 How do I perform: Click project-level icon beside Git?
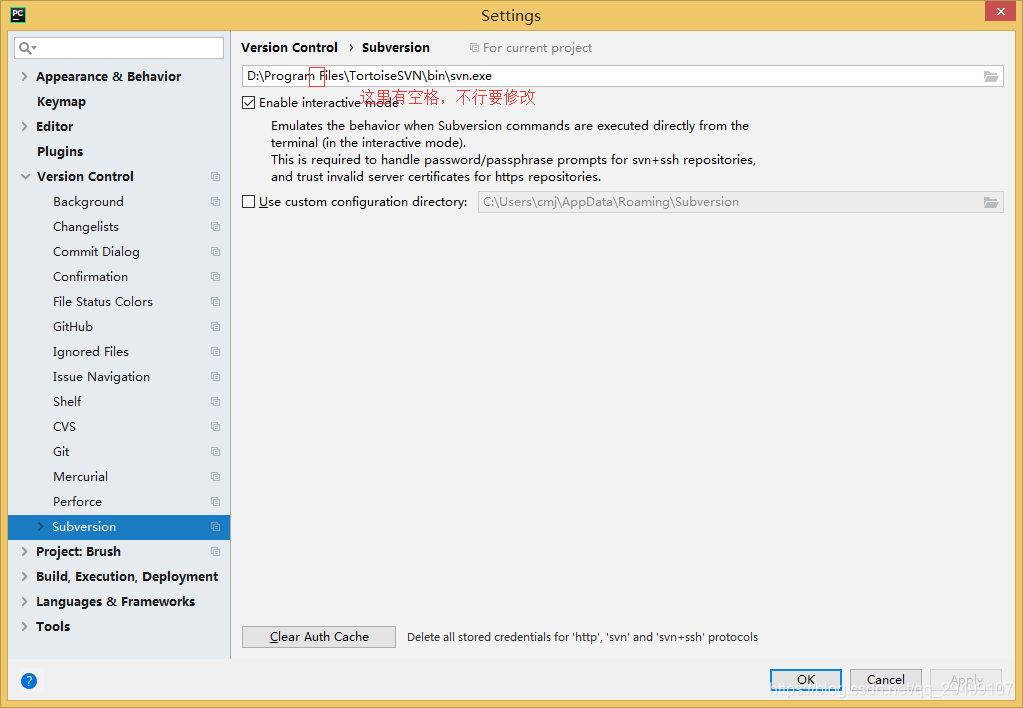pos(215,452)
